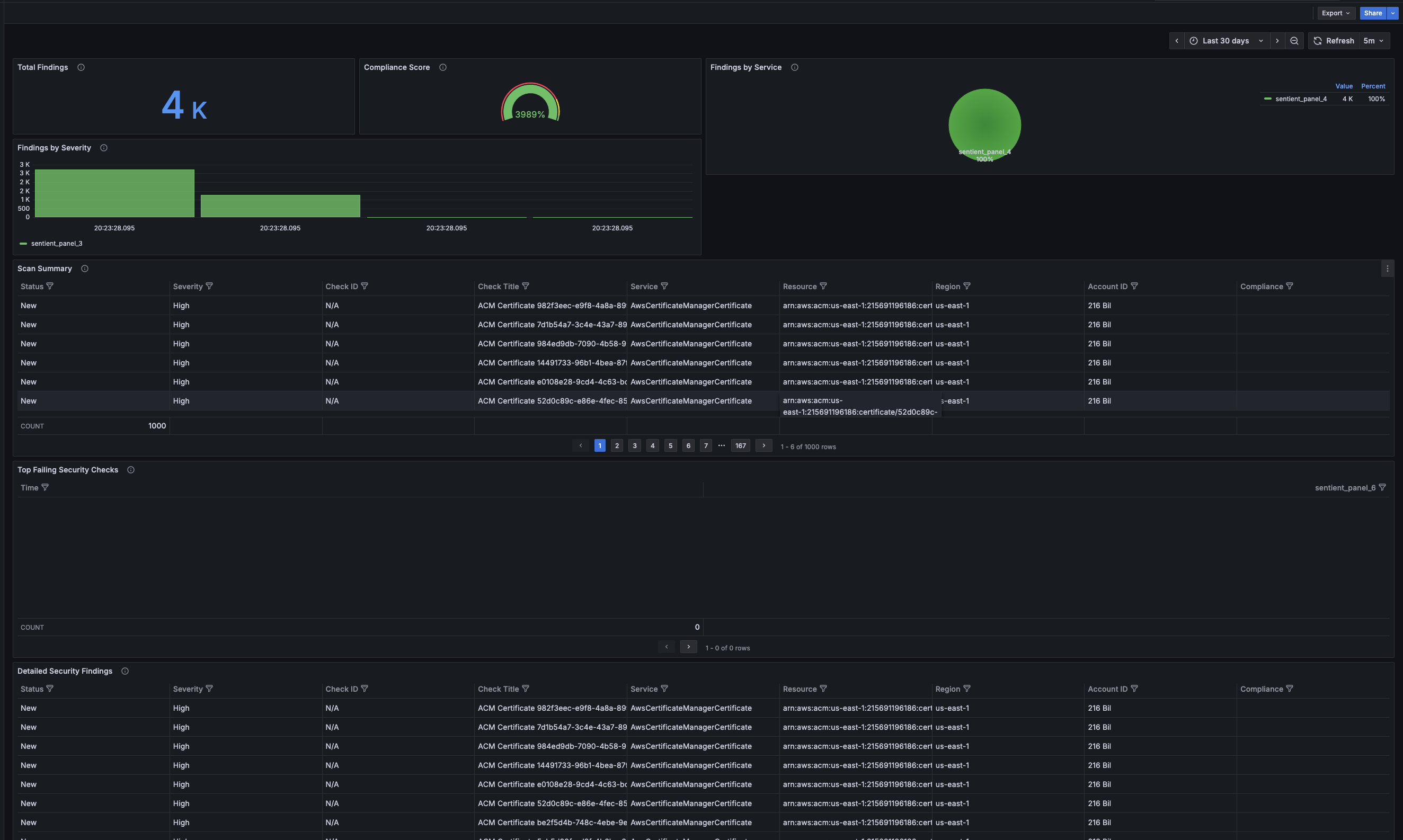The height and width of the screenshot is (840, 1403).
Task: Go to previous page of Top Failing Checks
Action: (x=667, y=646)
